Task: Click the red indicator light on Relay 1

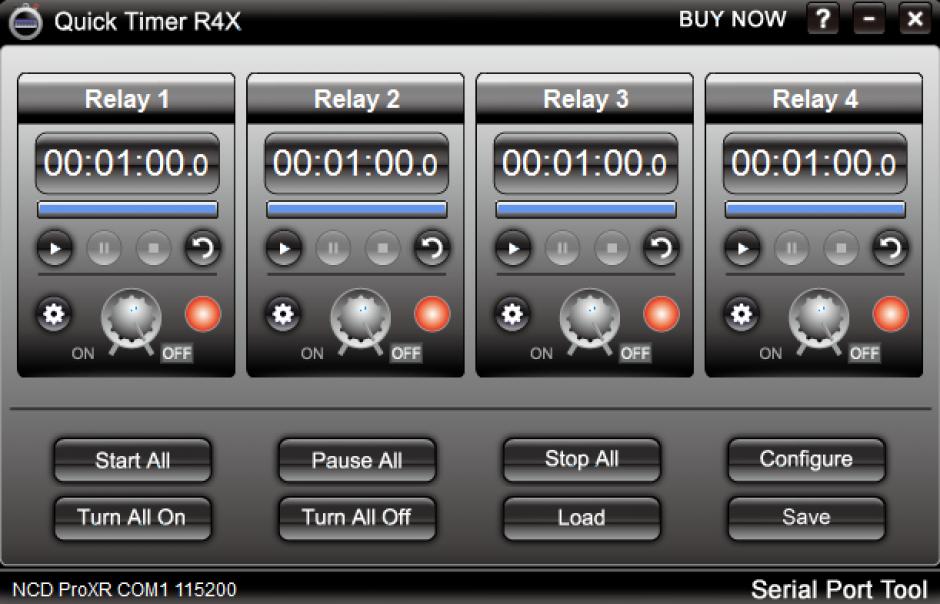Action: point(203,313)
